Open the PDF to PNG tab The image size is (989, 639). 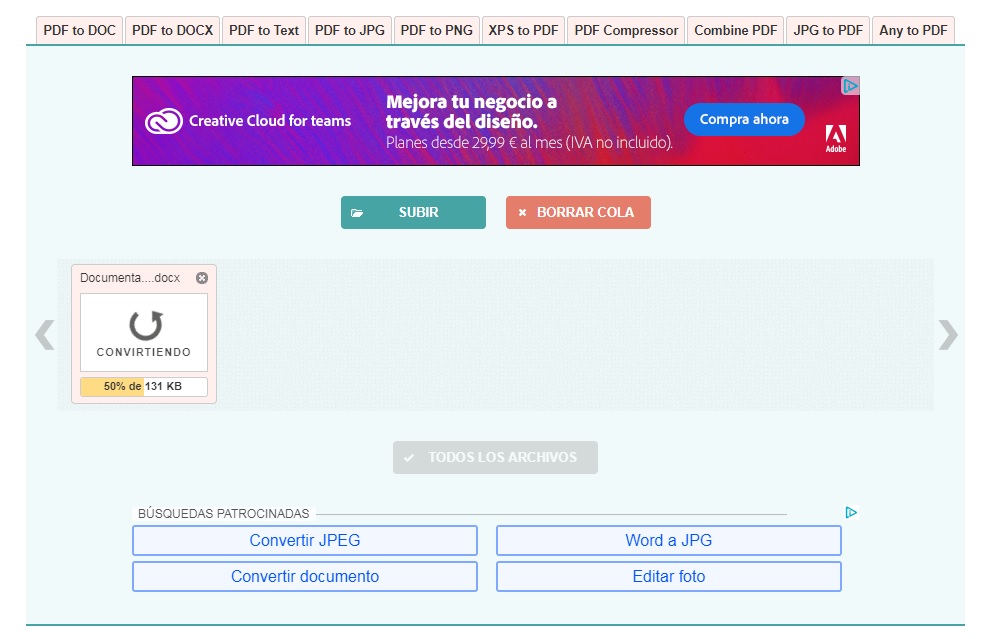click(x=436, y=30)
